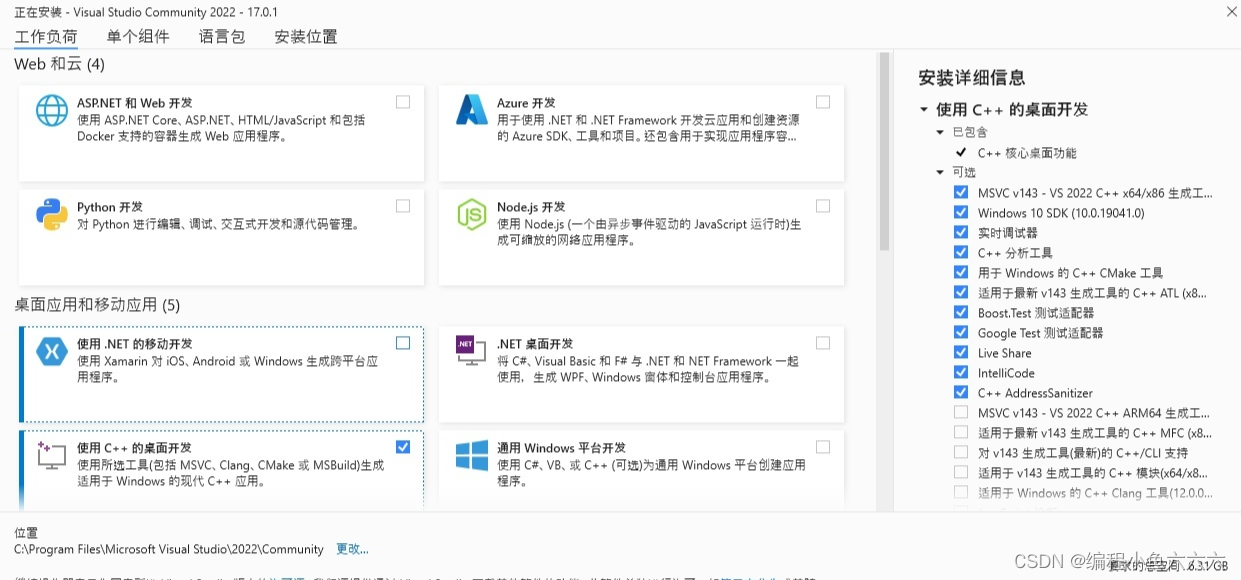Enable the Azure 开发 workload checkbox
Screen dimensions: 1241x580
coord(823,102)
